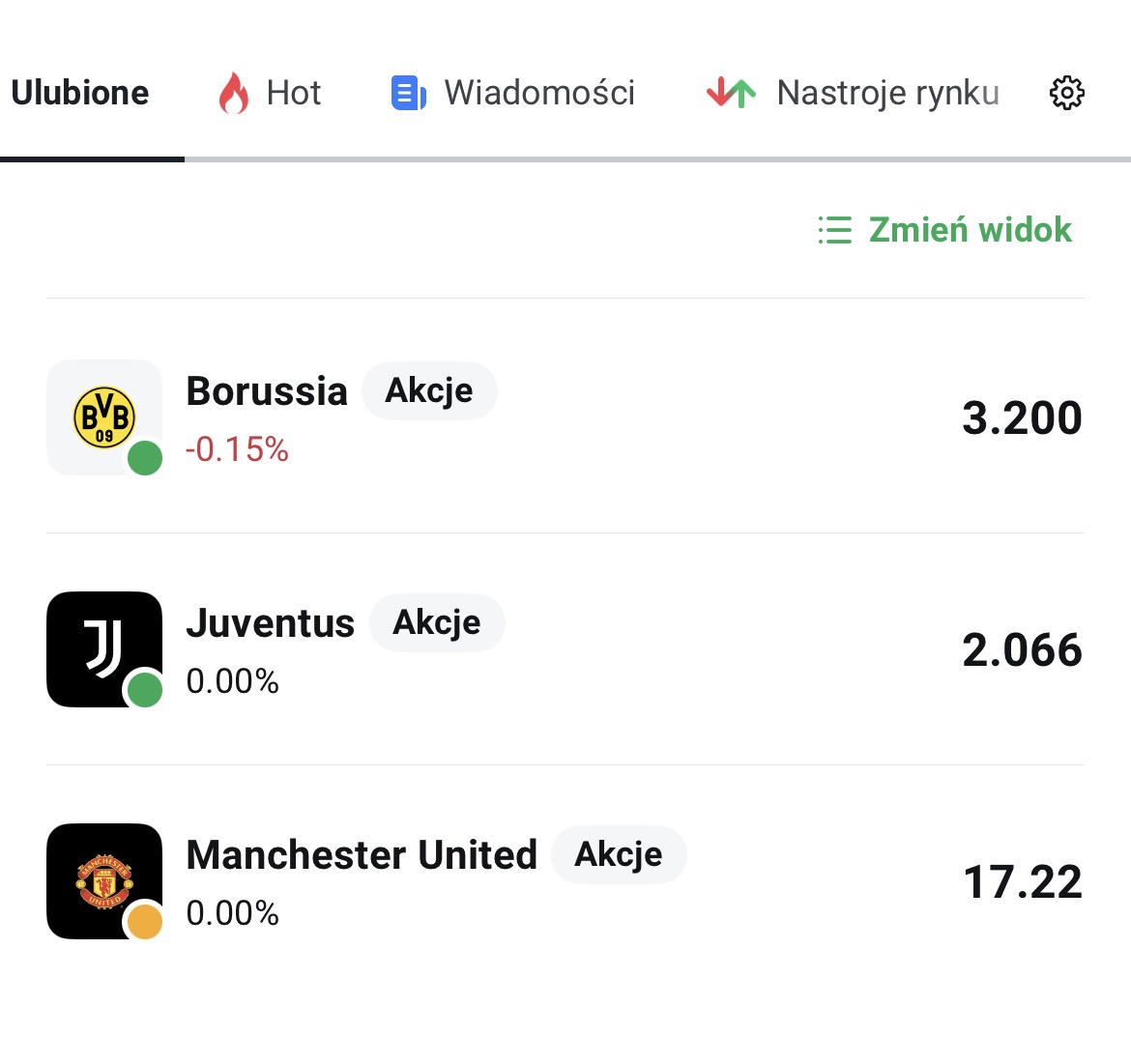Click the list icon beside Zmień widok
1131x1064 pixels.
[835, 230]
